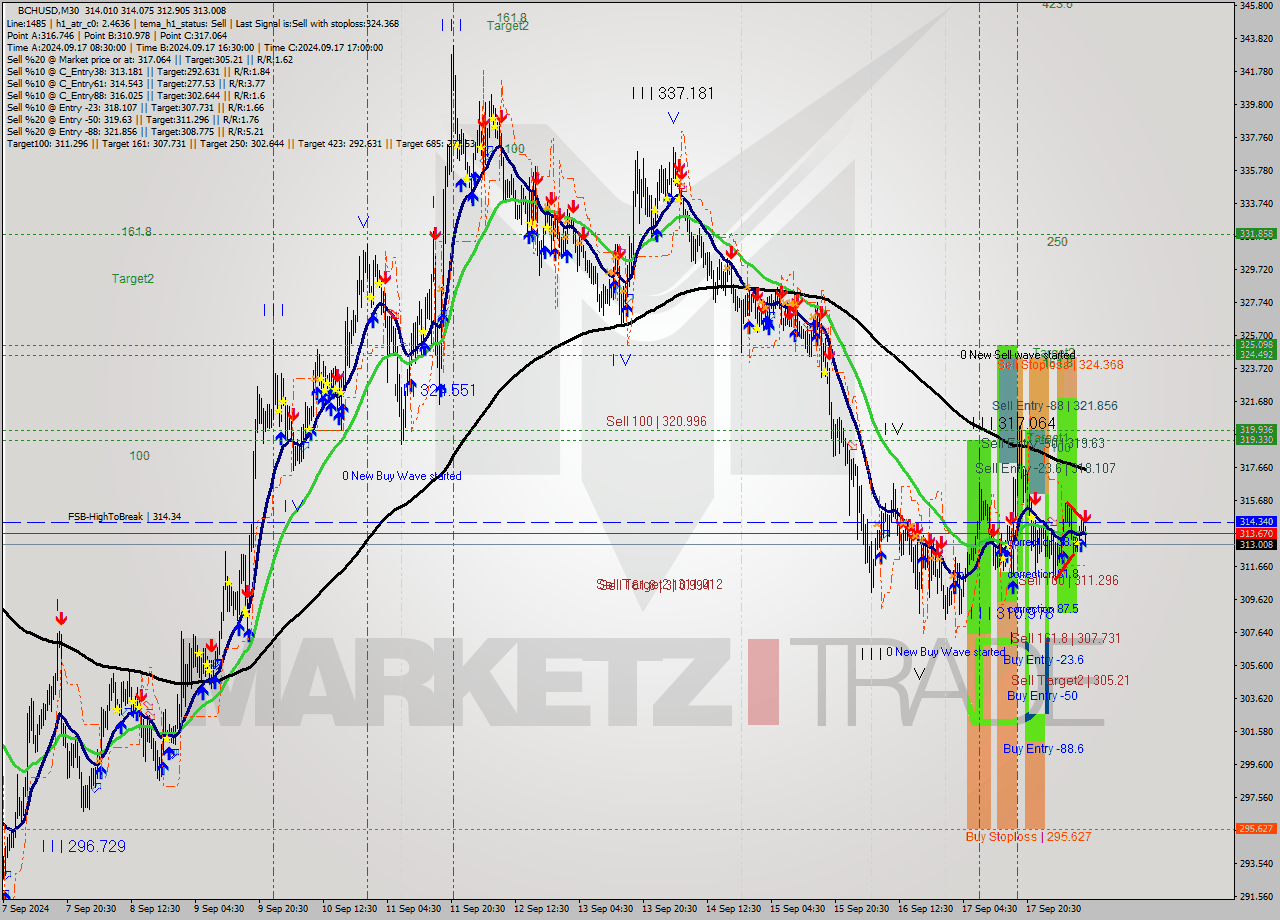Click the Buy Entry -50 label
1280x920 pixels.
pyautogui.click(x=1042, y=696)
